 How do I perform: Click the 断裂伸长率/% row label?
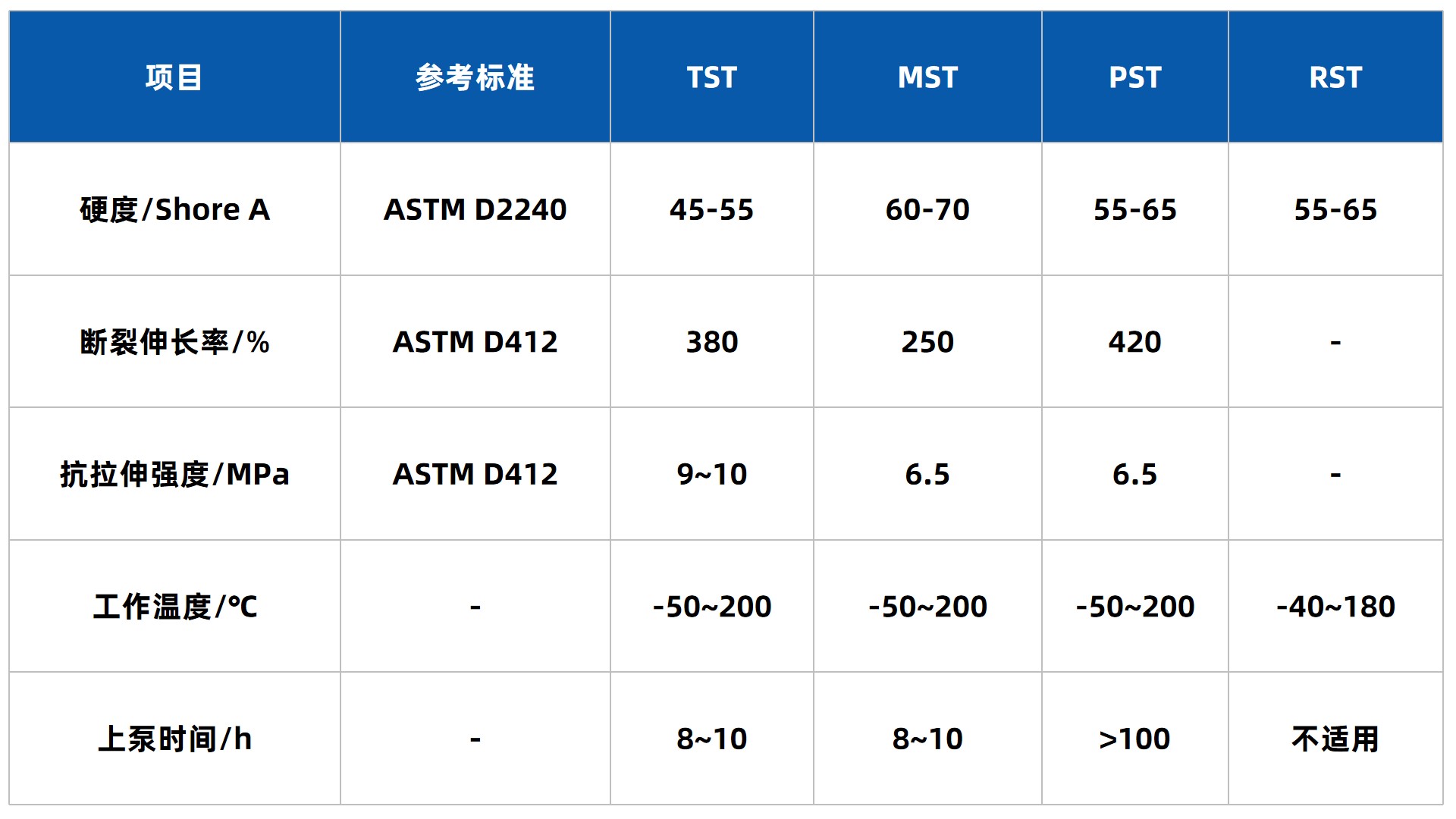[x=174, y=342]
